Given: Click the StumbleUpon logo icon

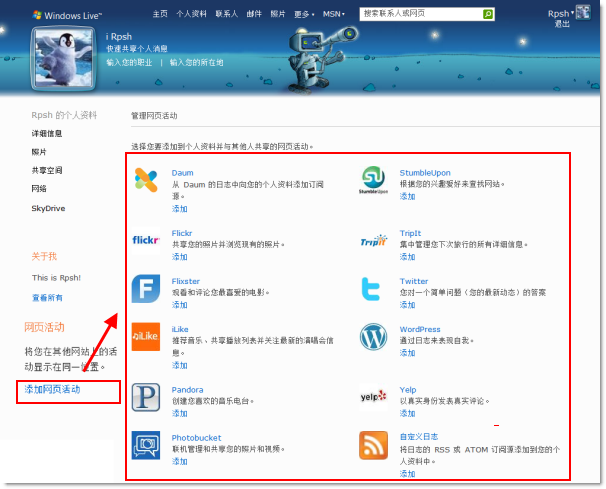Looking at the screenshot, I should pyautogui.click(x=373, y=180).
